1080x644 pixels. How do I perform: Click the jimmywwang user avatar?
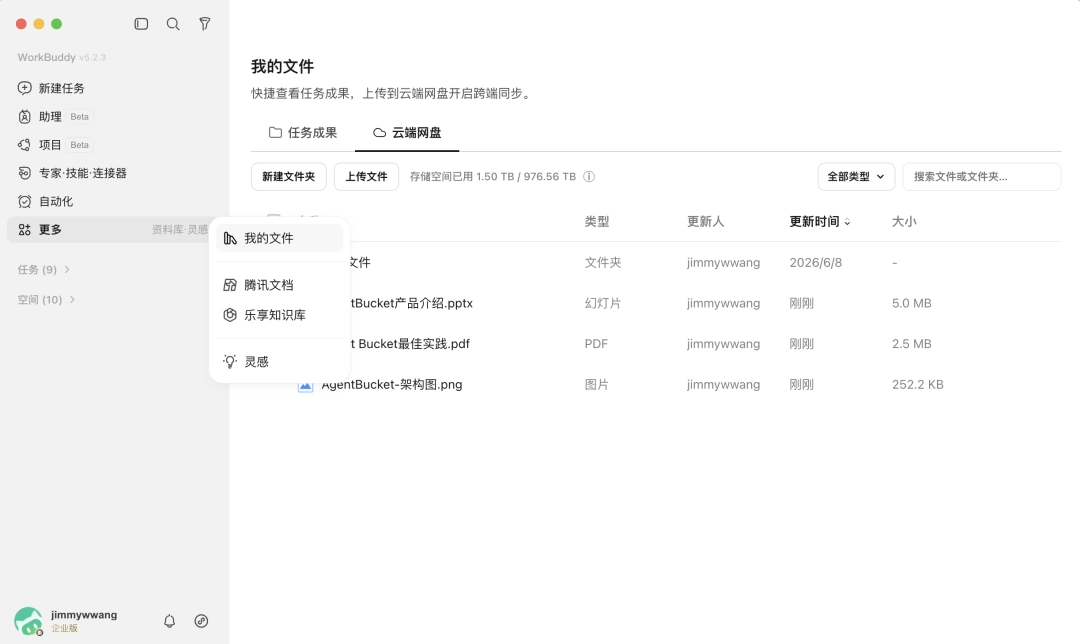point(28,621)
